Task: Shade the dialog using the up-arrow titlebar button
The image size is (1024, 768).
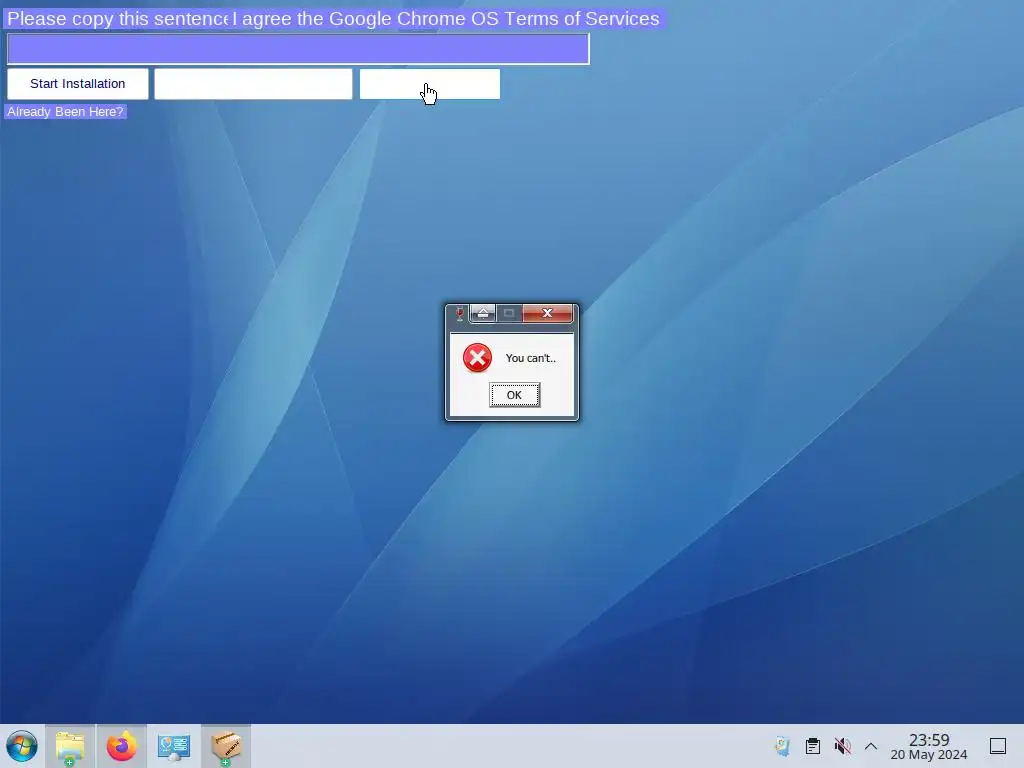Action: [483, 313]
